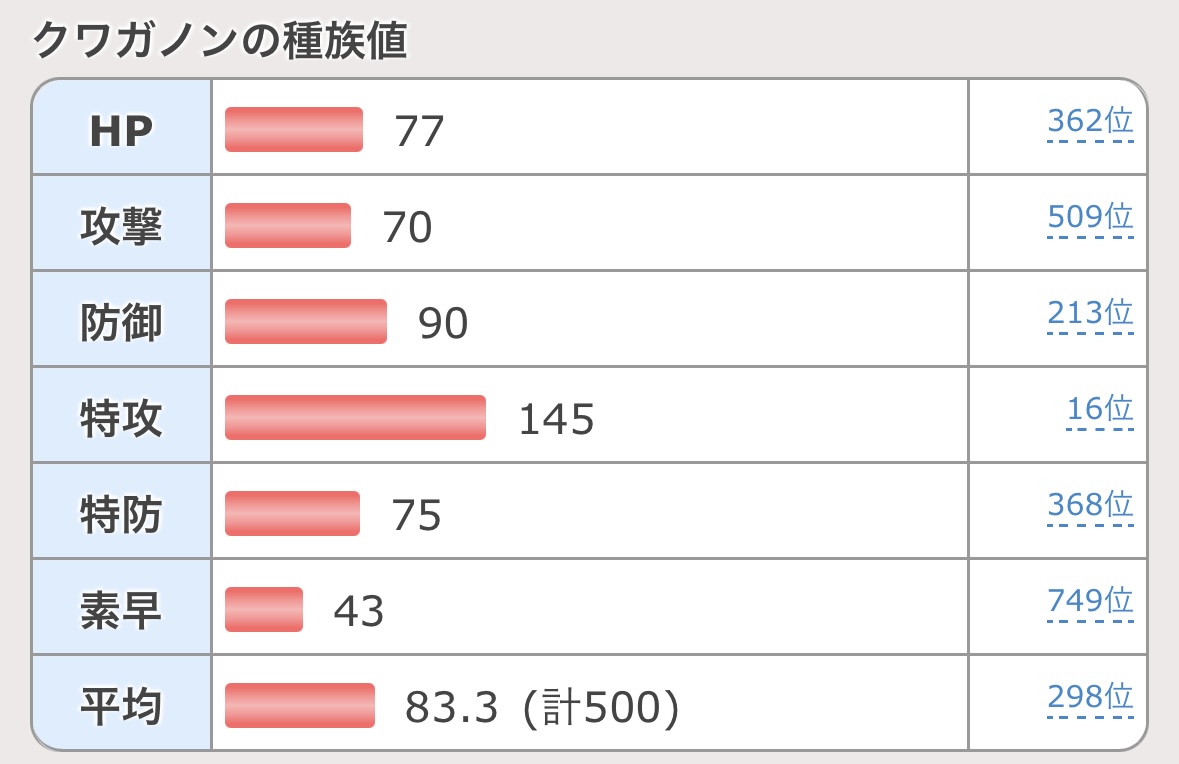Screen dimensions: 1179x764
Task: Click the 素早 row header
Action: tap(122, 611)
